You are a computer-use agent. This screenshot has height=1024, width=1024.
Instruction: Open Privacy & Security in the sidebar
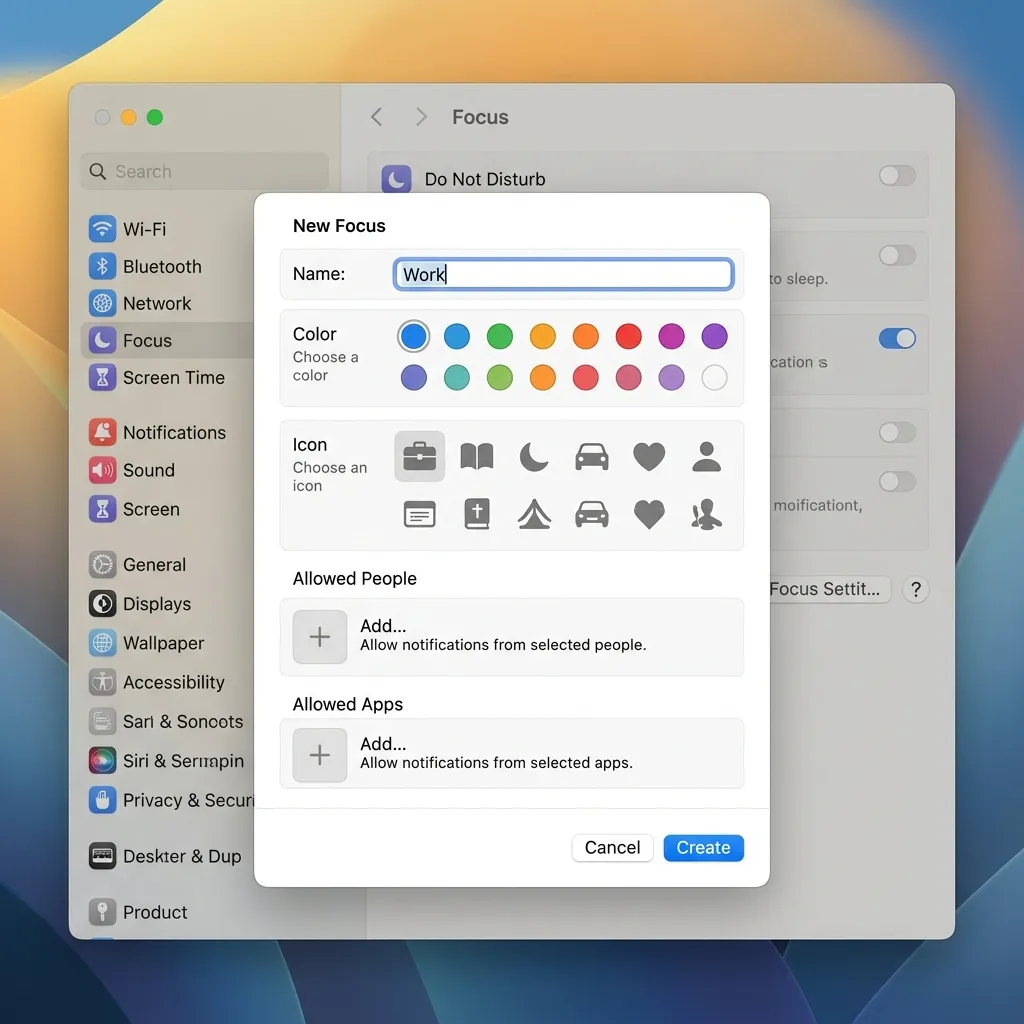[x=171, y=800]
